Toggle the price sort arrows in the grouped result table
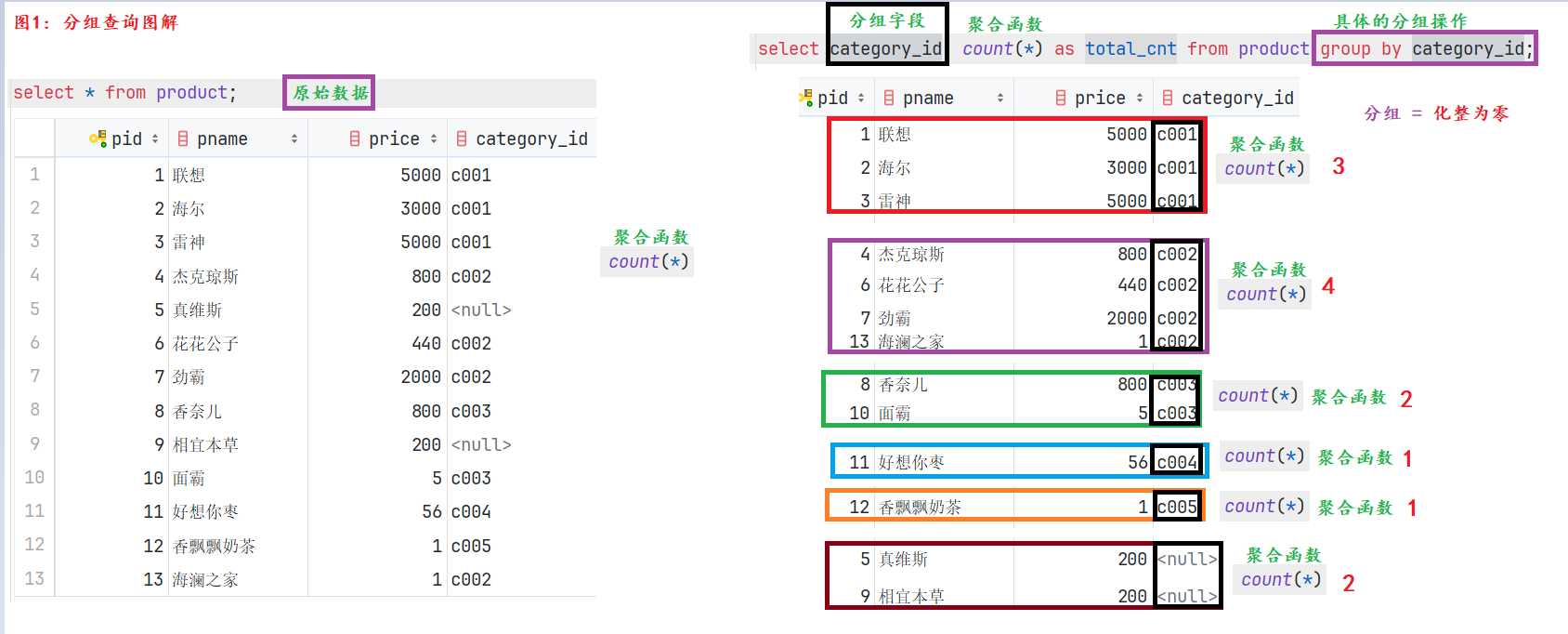 coord(1140,98)
